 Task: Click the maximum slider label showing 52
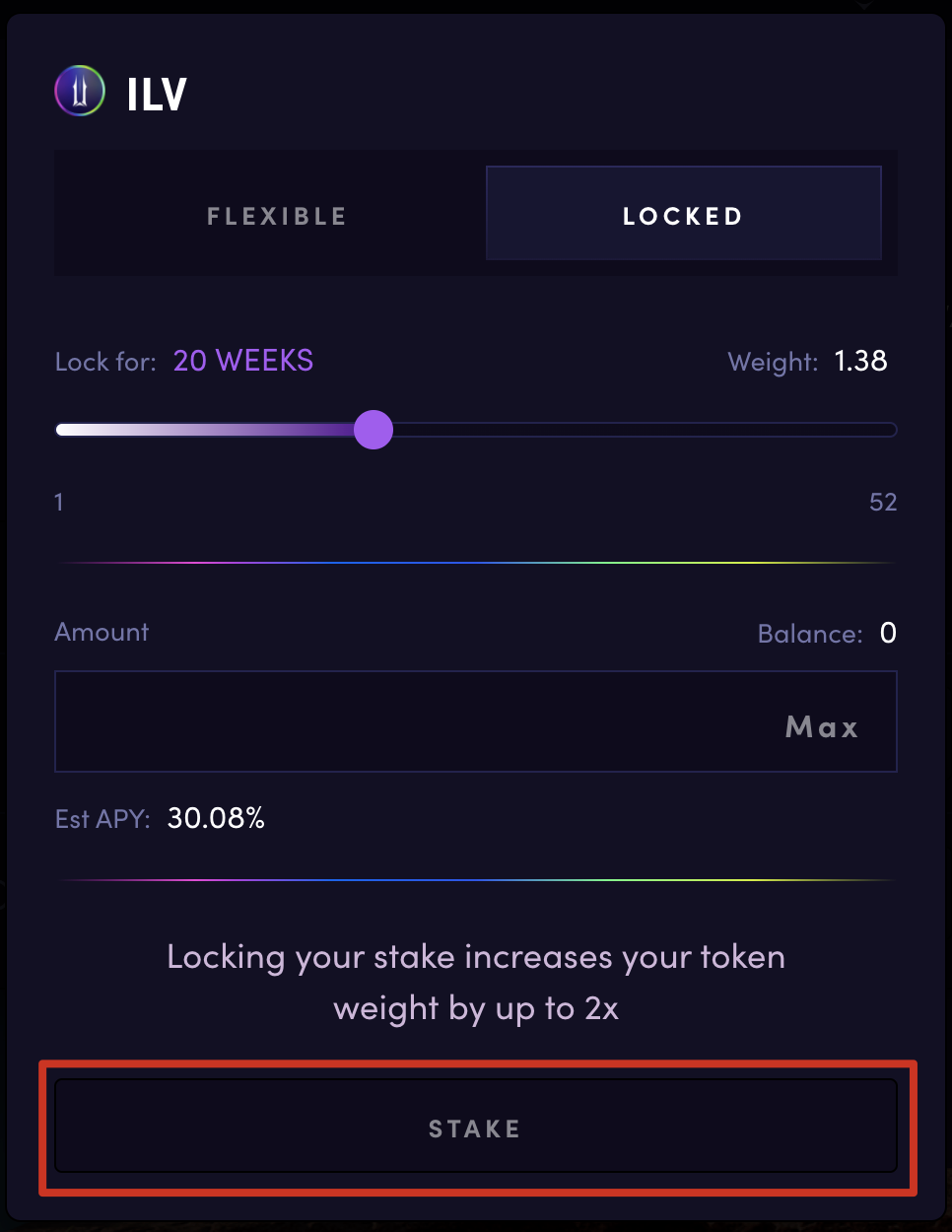[x=882, y=502]
